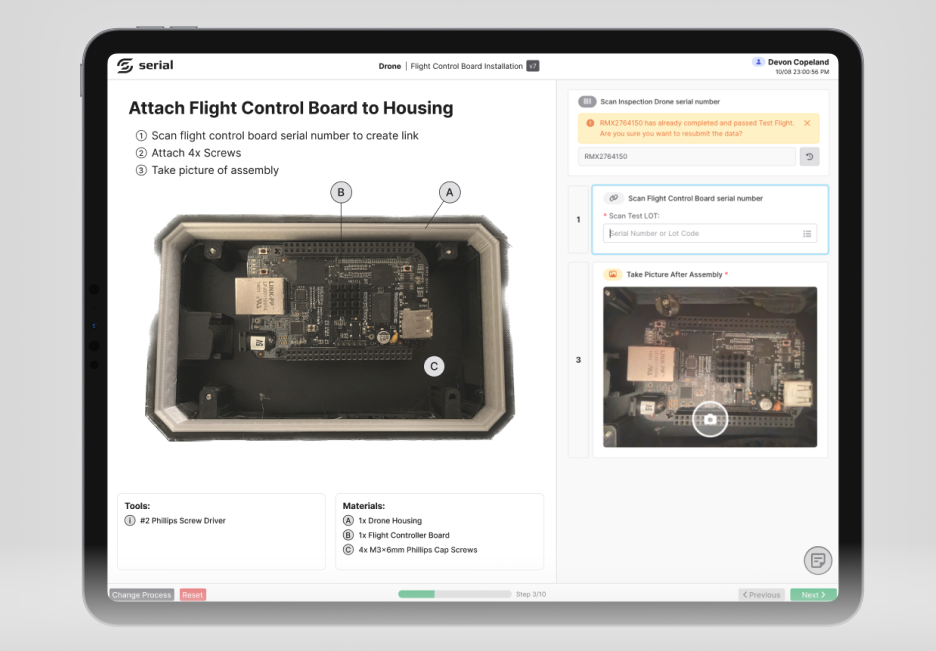Reset the RMX2764150 serial entry
The width and height of the screenshot is (936, 651).
click(x=809, y=156)
